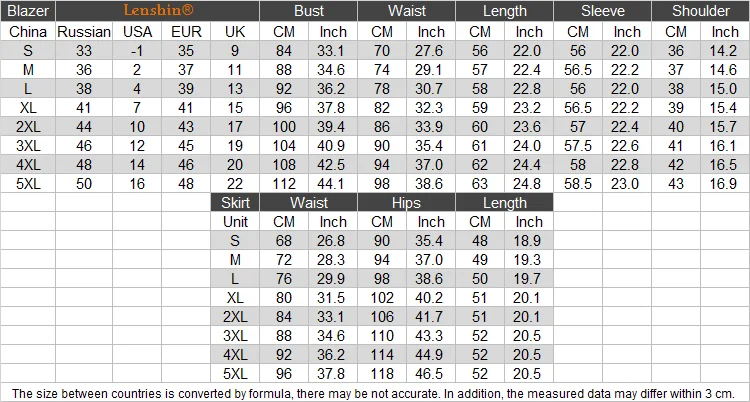Click the Skirt table header cell
The image size is (750, 402).
click(235, 202)
